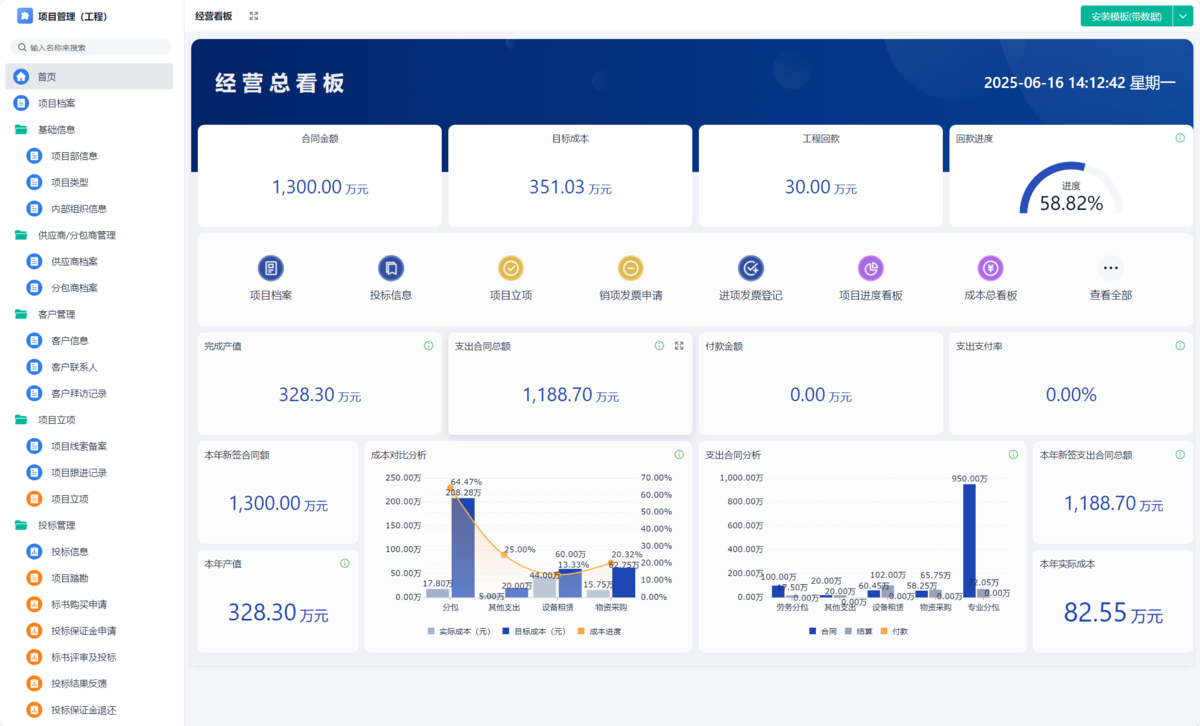Launch the 项目进度看板 shortcut icon
The height and width of the screenshot is (726, 1200).
coord(870,268)
